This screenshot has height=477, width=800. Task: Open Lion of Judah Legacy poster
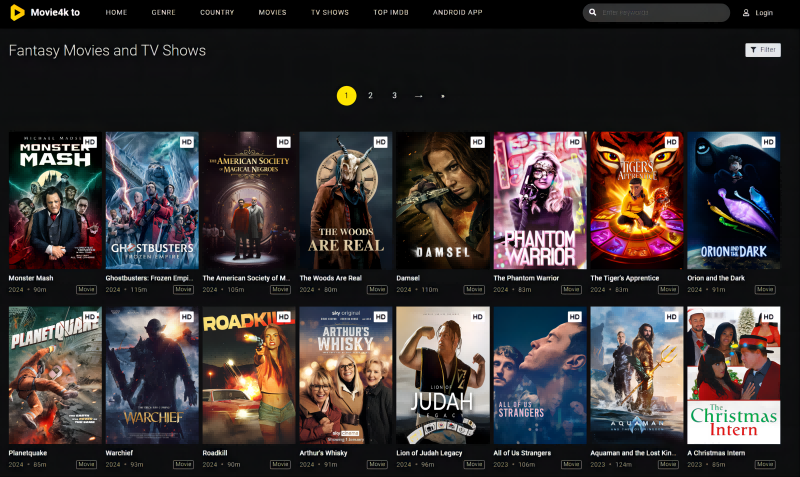point(443,375)
